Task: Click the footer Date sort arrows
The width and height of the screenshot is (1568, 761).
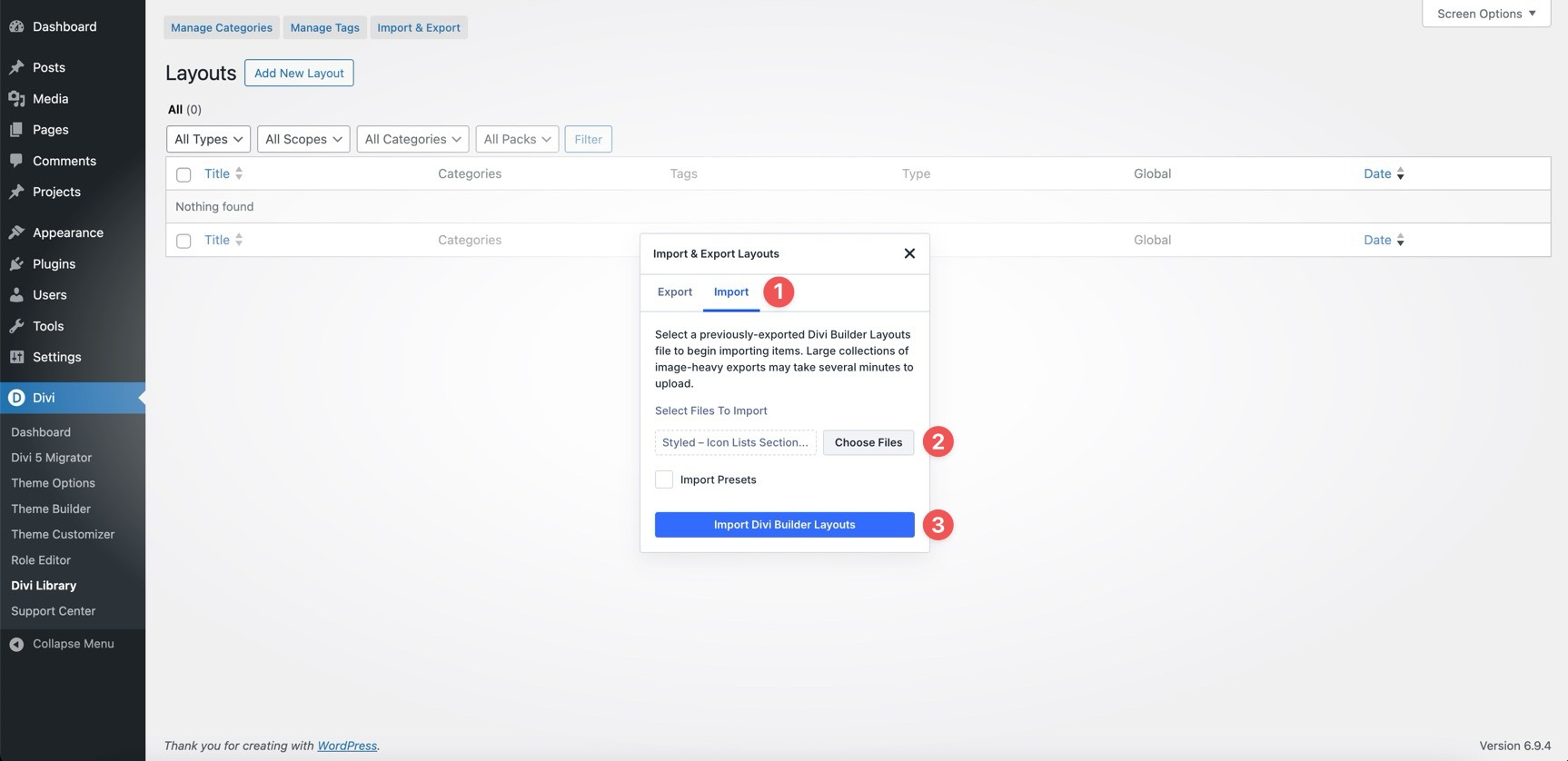Action: point(1400,240)
